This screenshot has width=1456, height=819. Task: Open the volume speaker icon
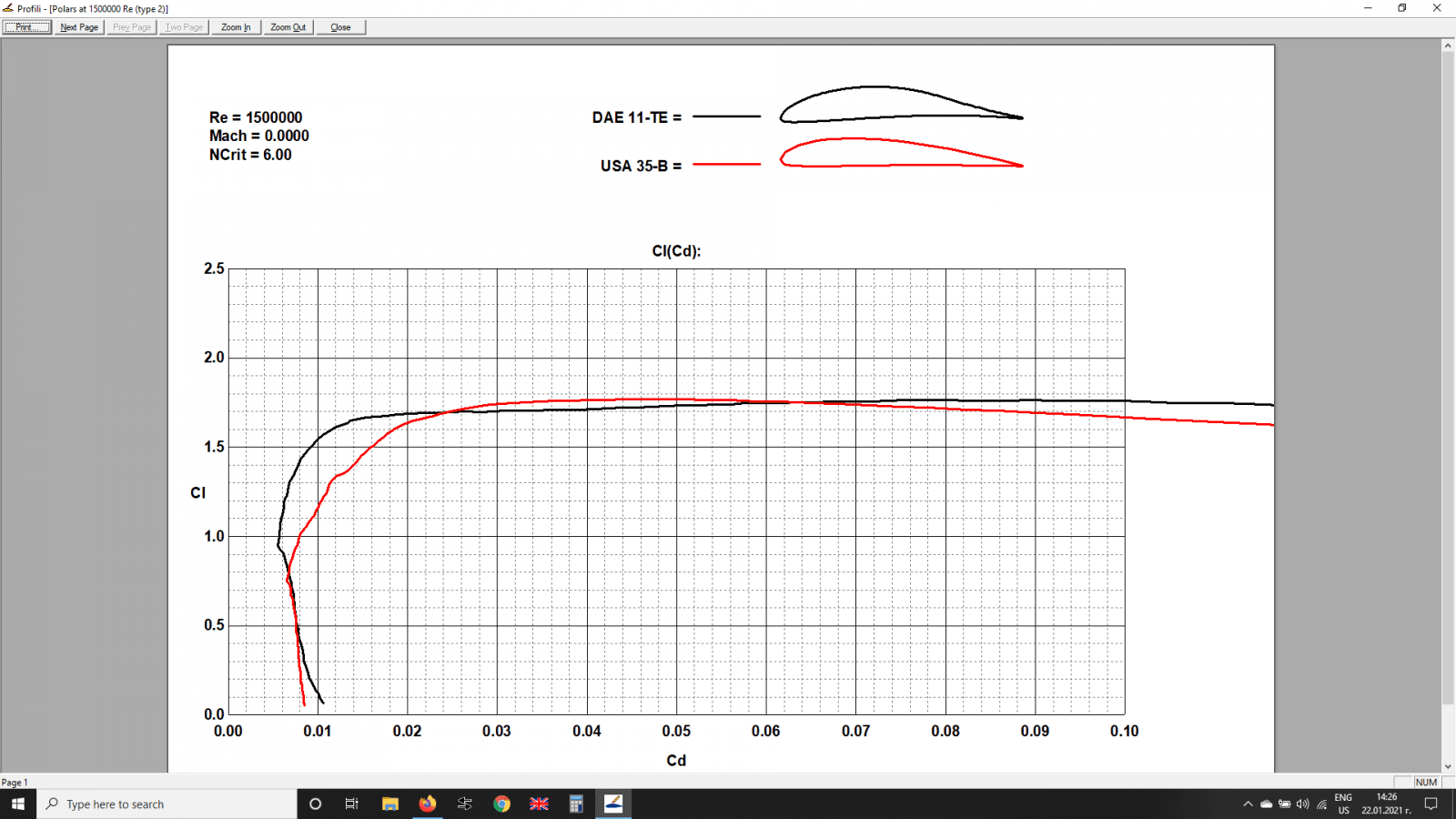pyautogui.click(x=1302, y=804)
